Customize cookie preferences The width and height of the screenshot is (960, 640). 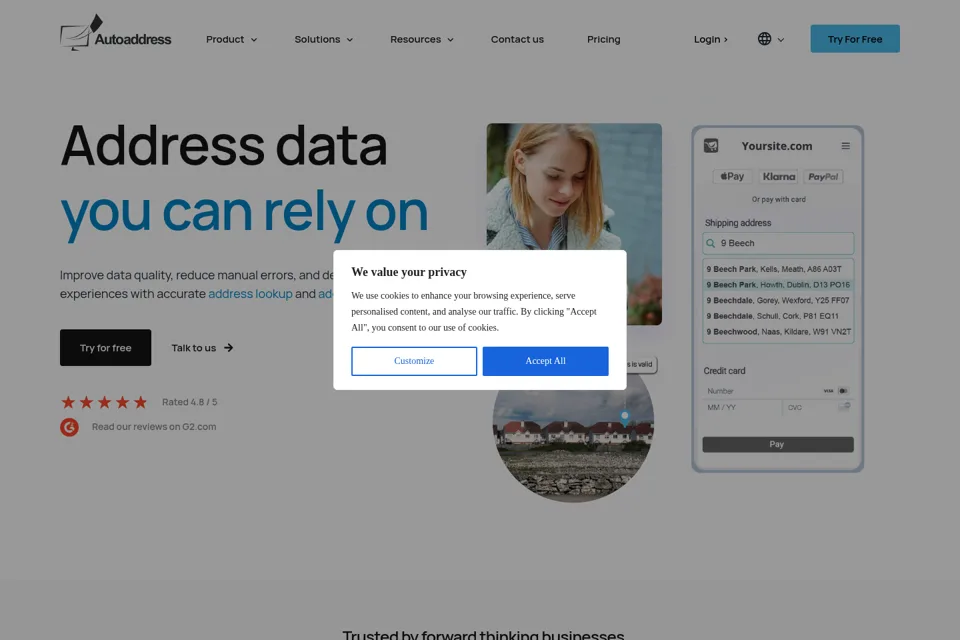tap(414, 361)
